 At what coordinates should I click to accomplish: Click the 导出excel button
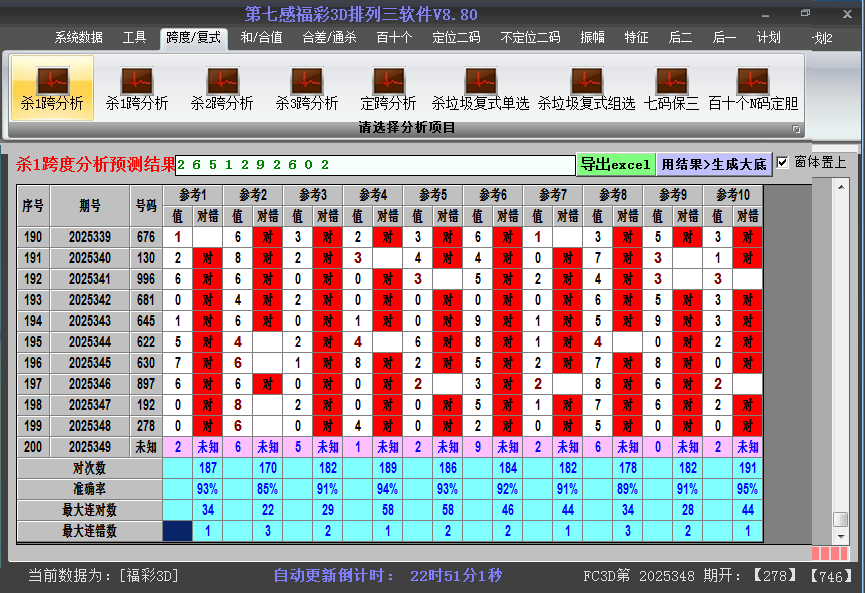click(x=615, y=164)
